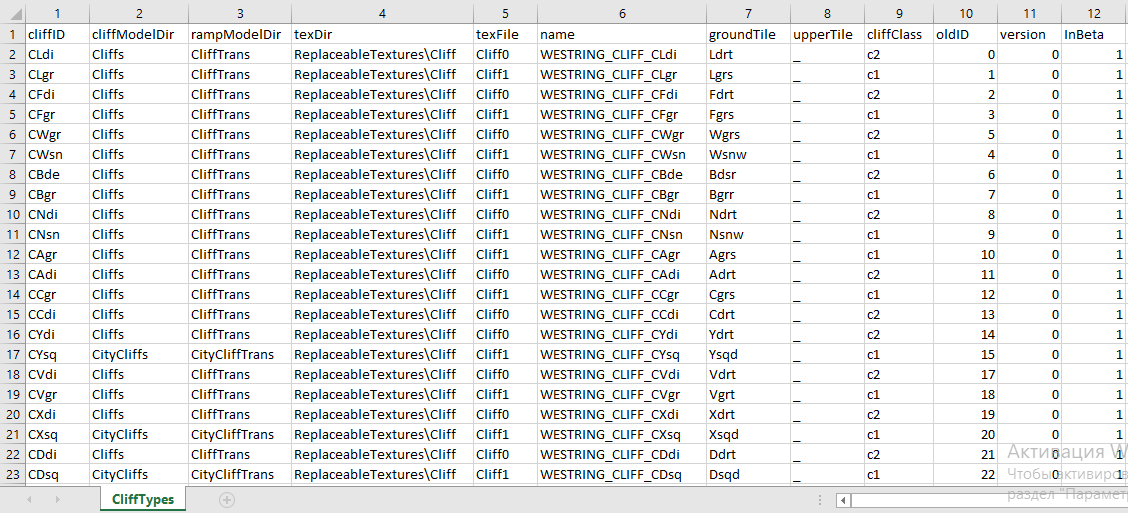Click the cliffClass header cell
This screenshot has height=513, width=1128.
[898, 34]
